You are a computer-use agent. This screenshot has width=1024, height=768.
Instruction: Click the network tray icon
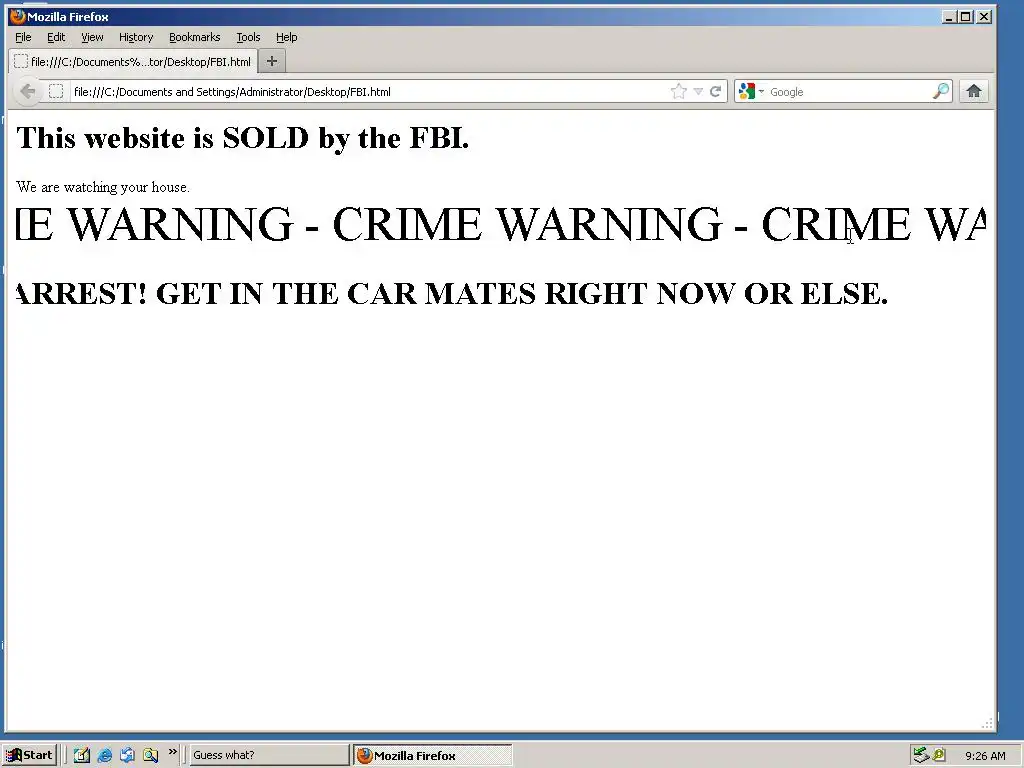click(x=921, y=755)
